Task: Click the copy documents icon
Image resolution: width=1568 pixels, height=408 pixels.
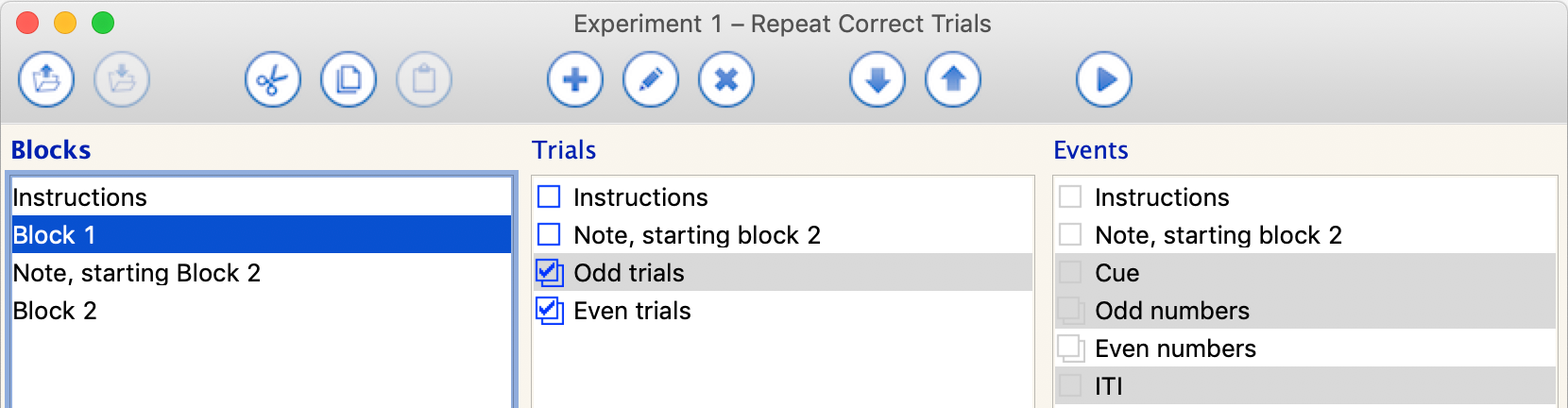Action: point(349,79)
